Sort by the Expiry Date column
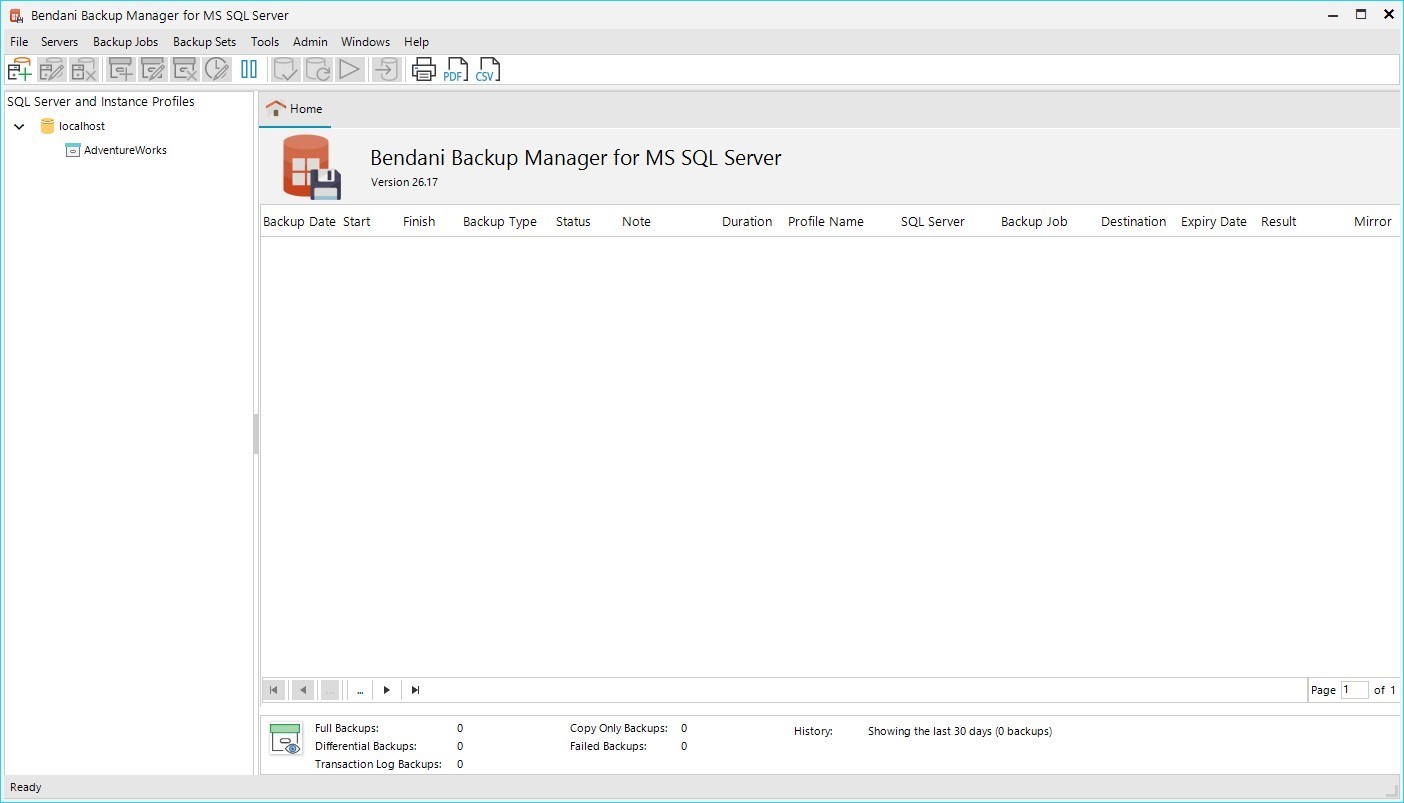The height and width of the screenshot is (803, 1404). 1214,222
